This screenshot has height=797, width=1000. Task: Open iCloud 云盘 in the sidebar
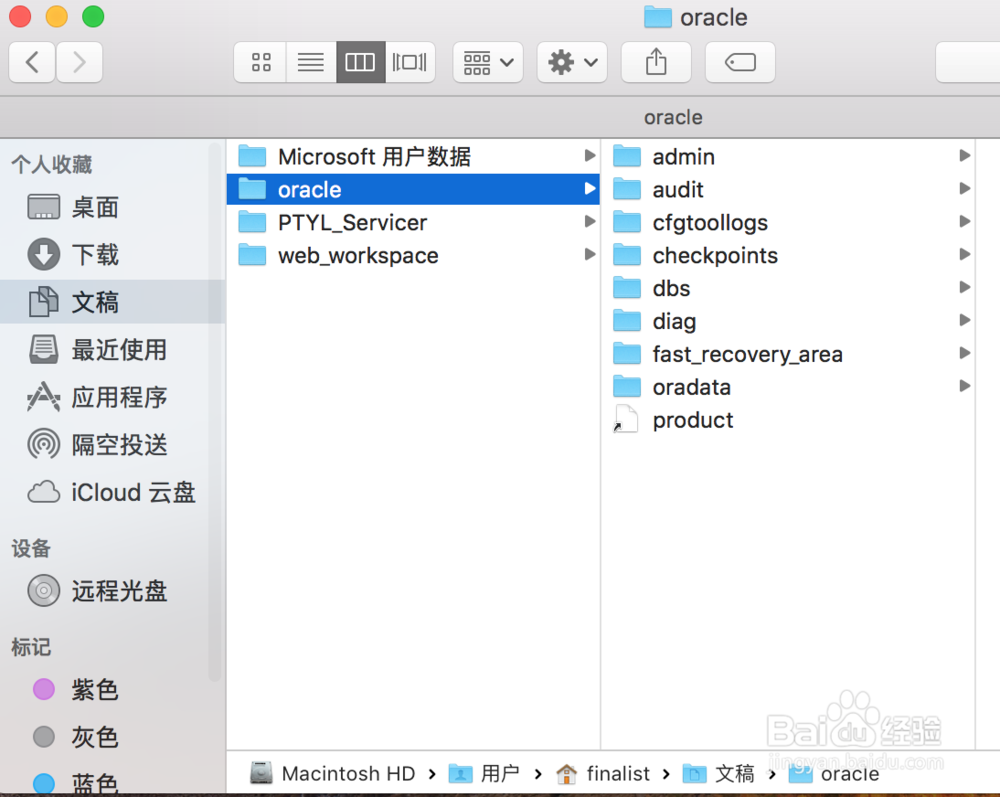point(112,492)
